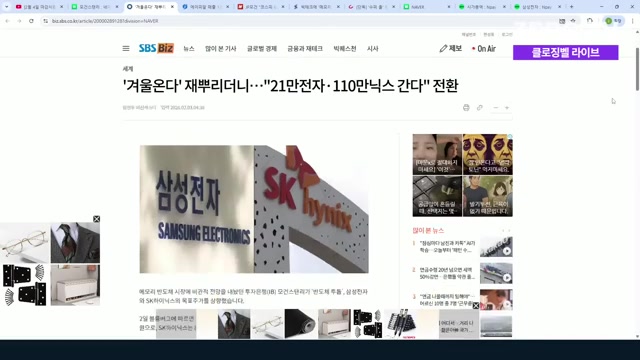Viewport: 640px width, 360px height.
Task: Click the top-right sidebar ad with cartoon faces
Action: pyautogui.click(x=488, y=154)
